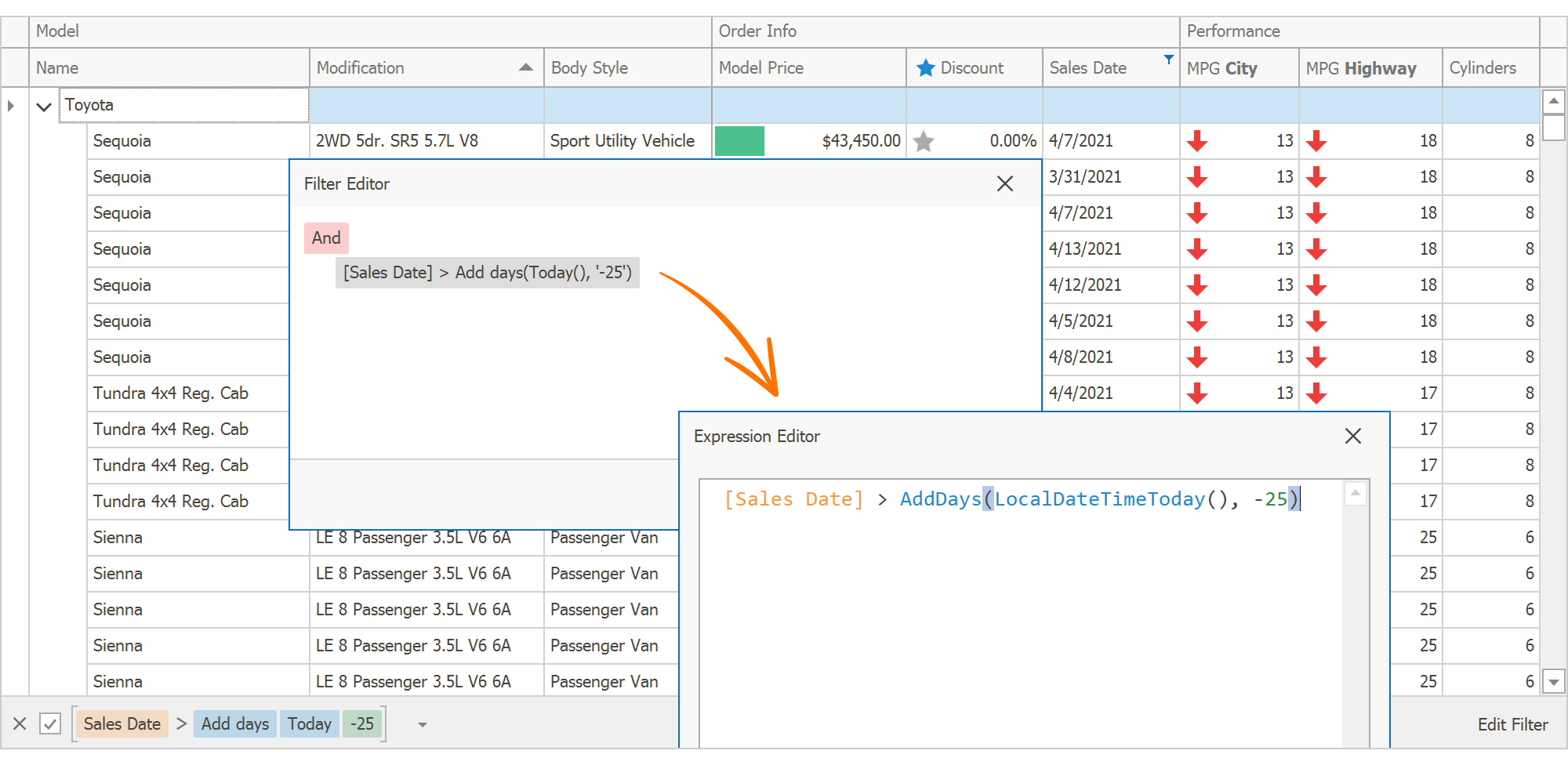Click the Edit Filter button
Image resolution: width=1568 pixels, height=765 pixels.
click(1512, 724)
